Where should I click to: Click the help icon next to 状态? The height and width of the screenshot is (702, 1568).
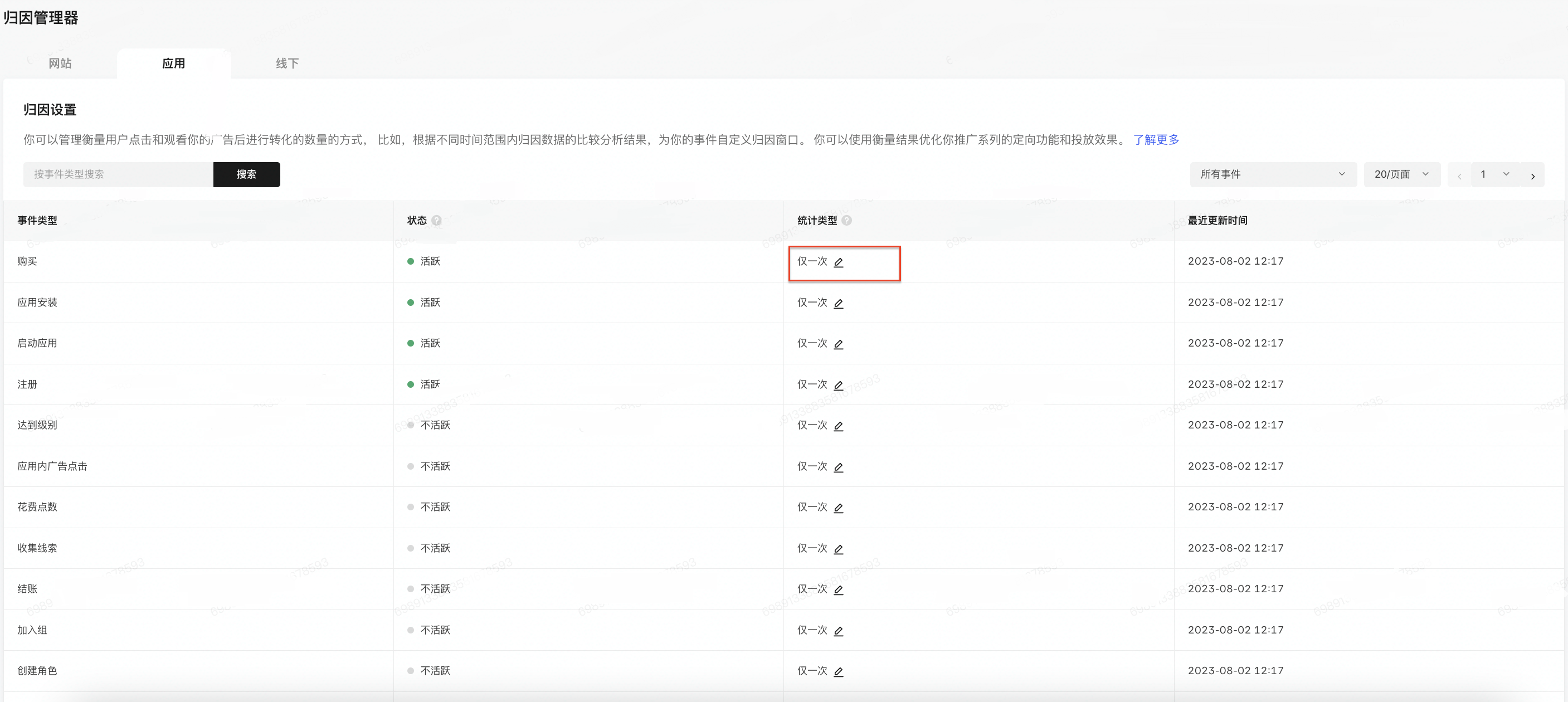pos(436,221)
